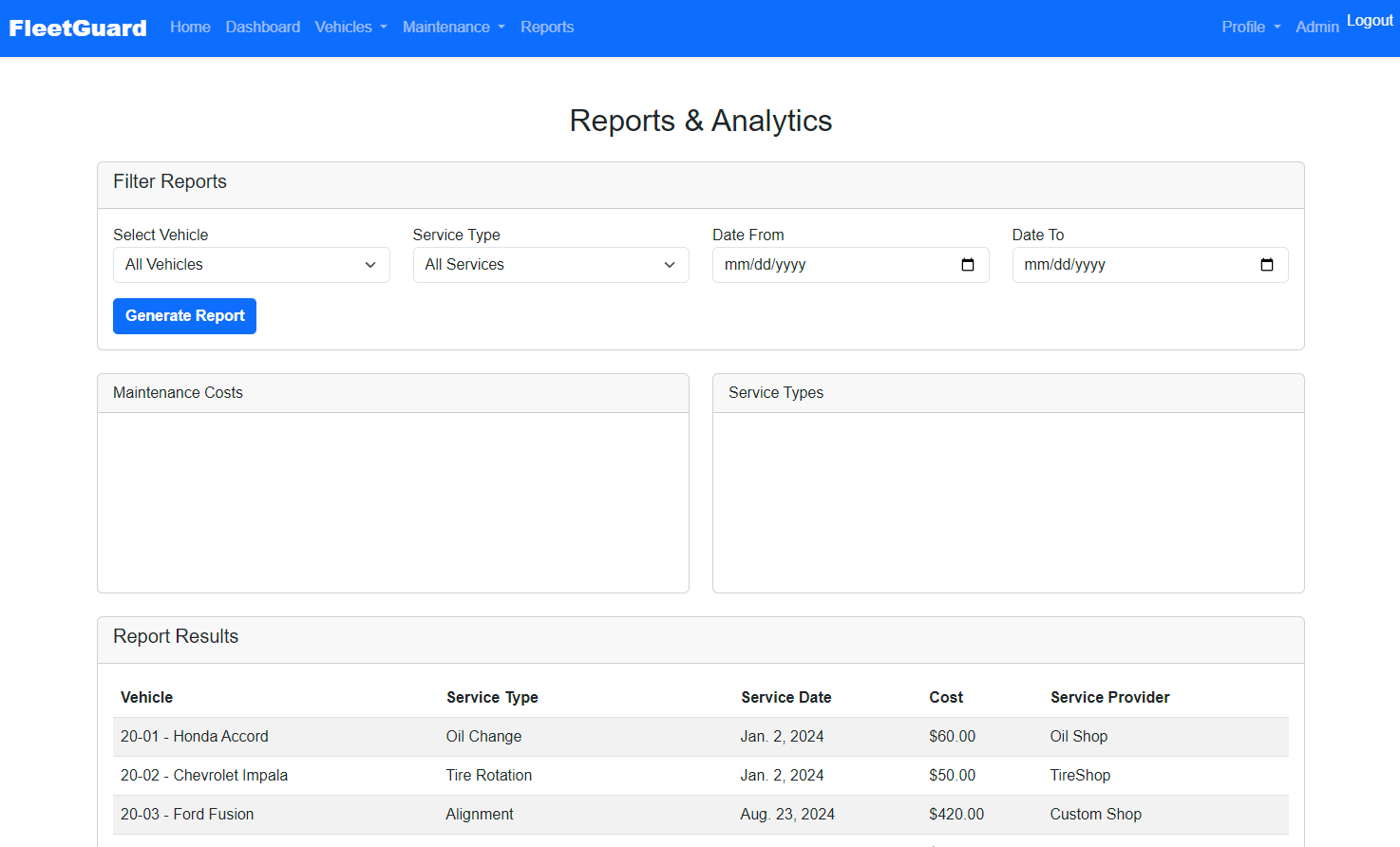Open the Admin link

1316,28
